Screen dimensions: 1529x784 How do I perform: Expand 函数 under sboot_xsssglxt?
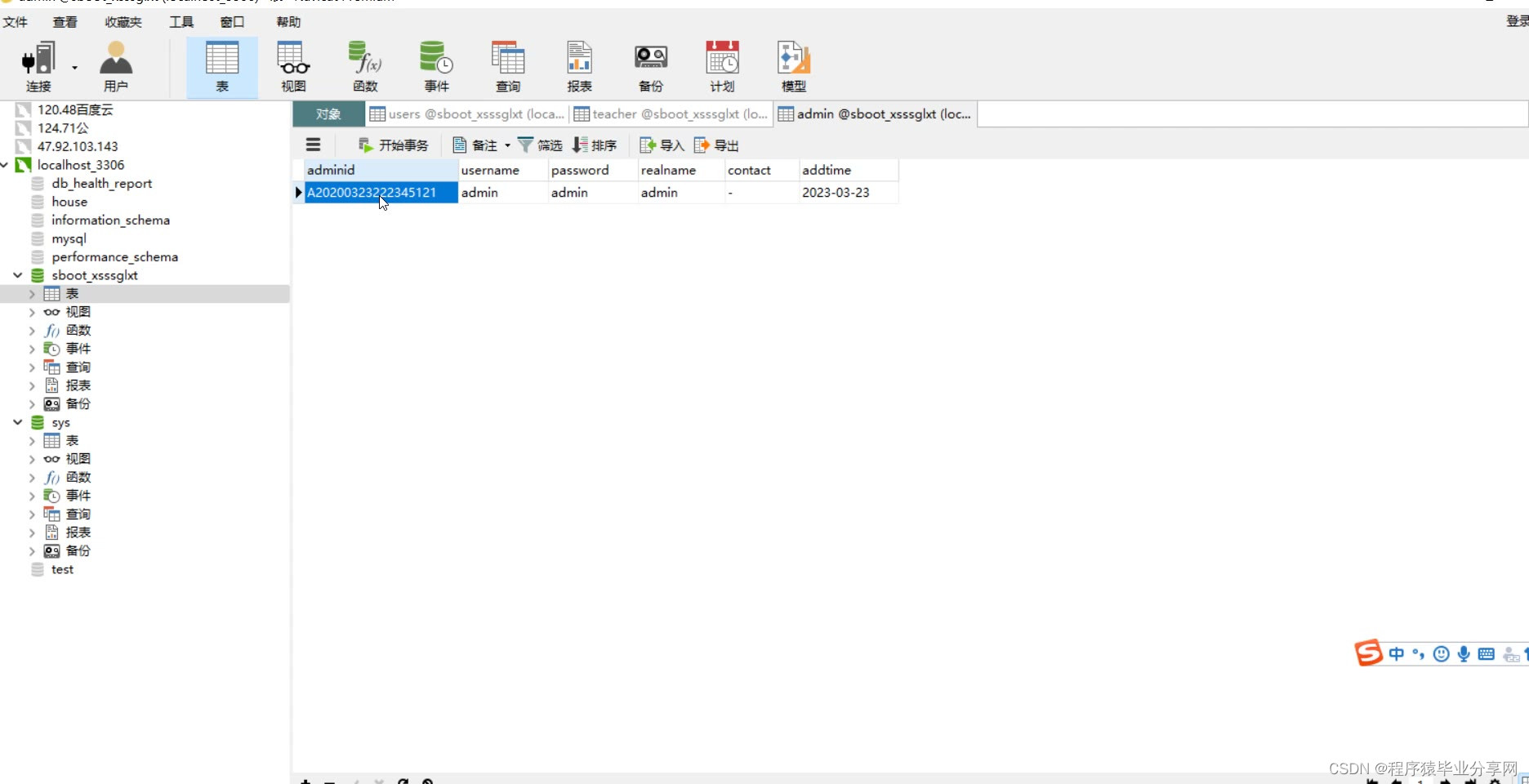click(32, 331)
